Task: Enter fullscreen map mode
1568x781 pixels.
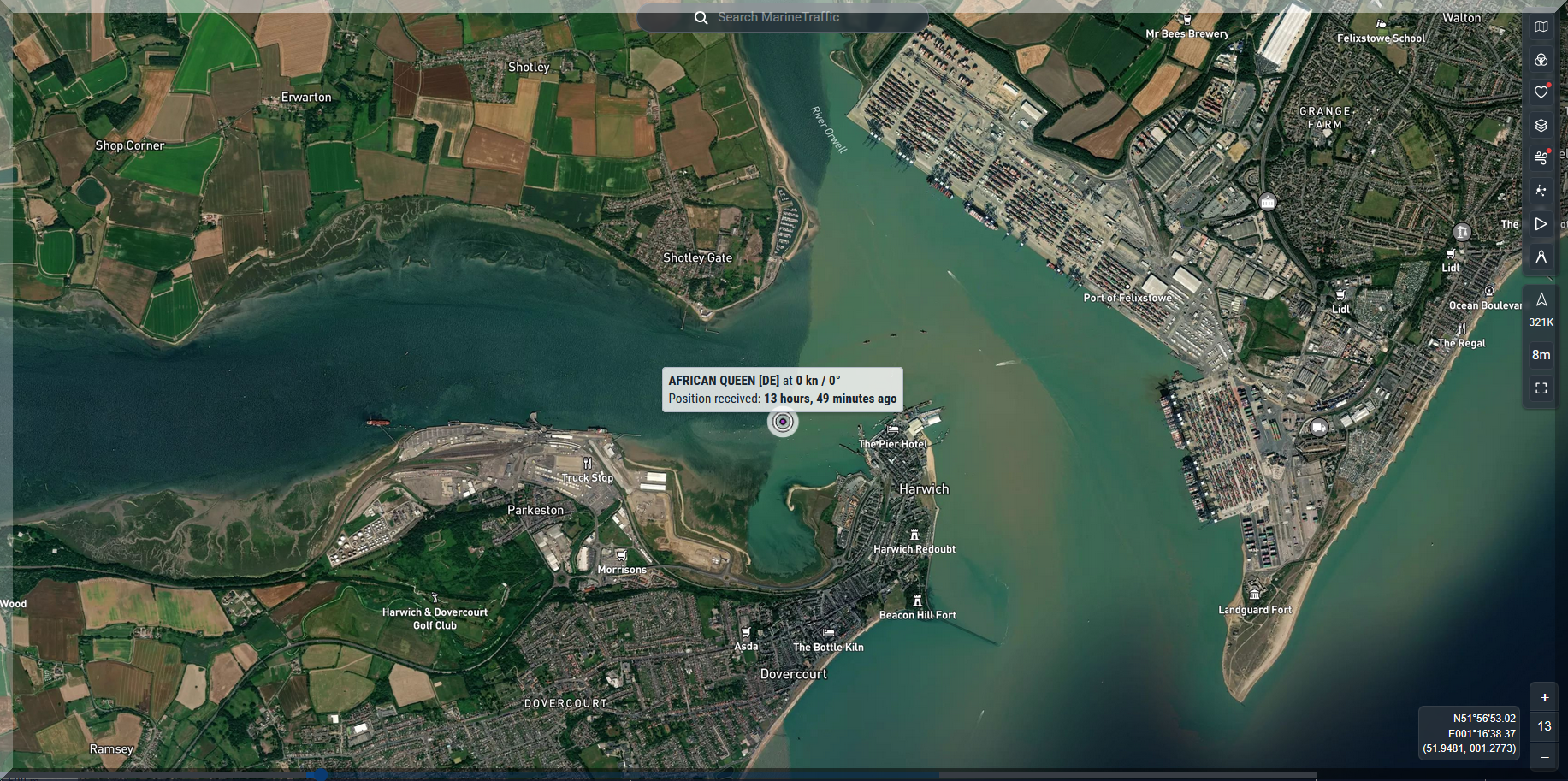Action: click(1541, 388)
